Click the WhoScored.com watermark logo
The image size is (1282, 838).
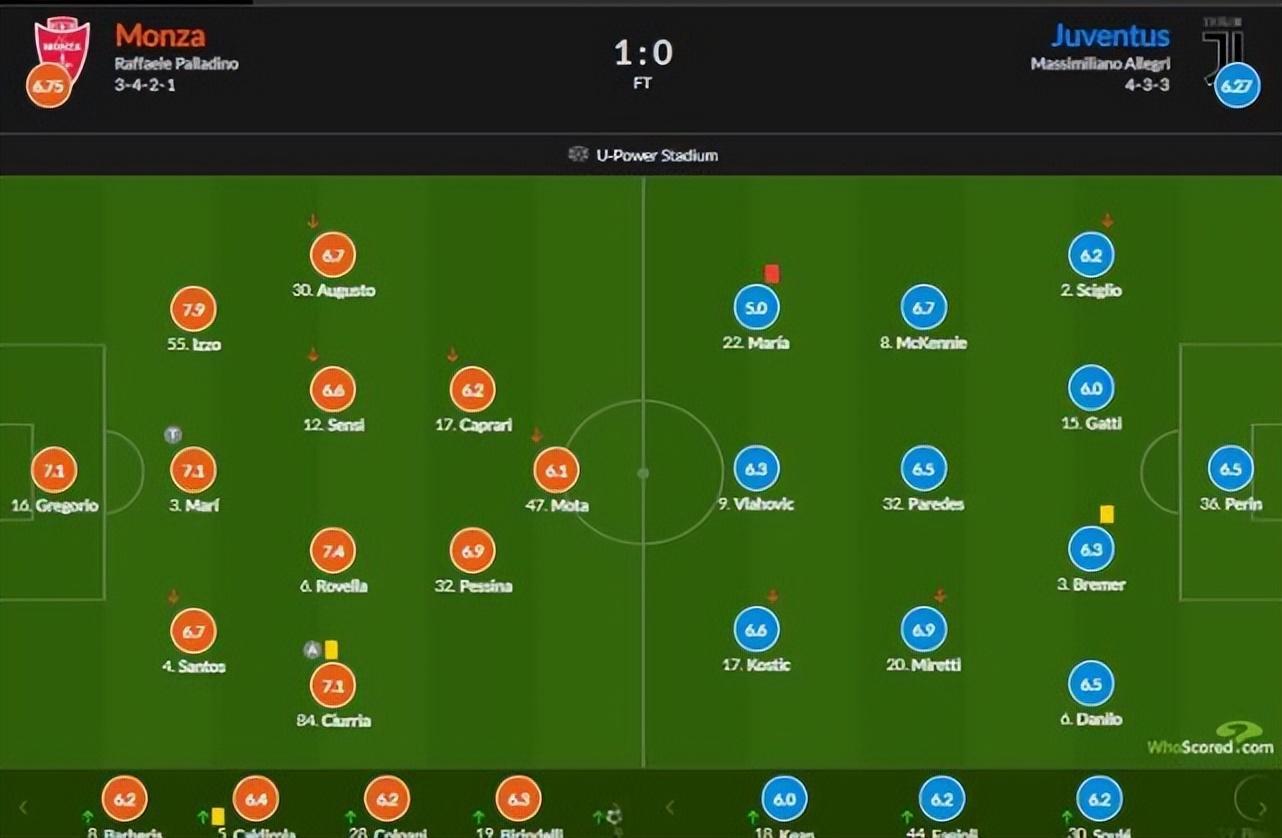pos(1210,742)
